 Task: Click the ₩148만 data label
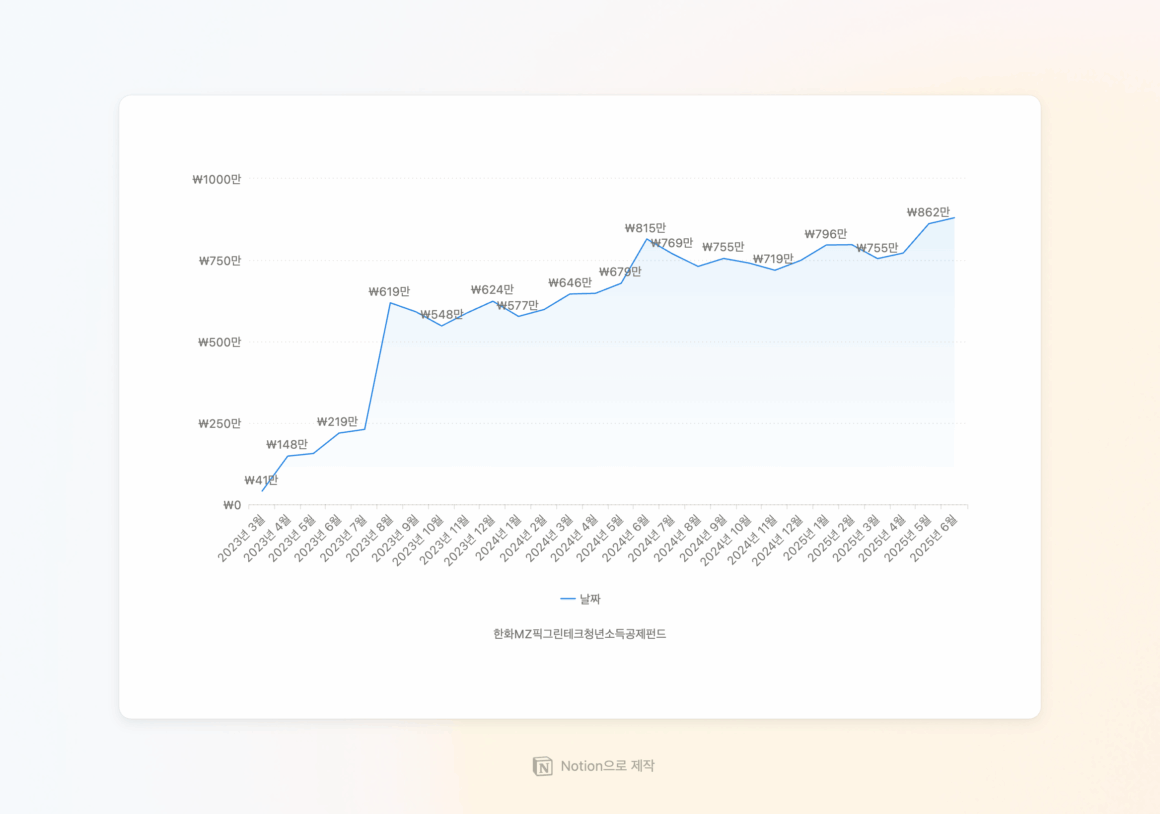coord(287,445)
